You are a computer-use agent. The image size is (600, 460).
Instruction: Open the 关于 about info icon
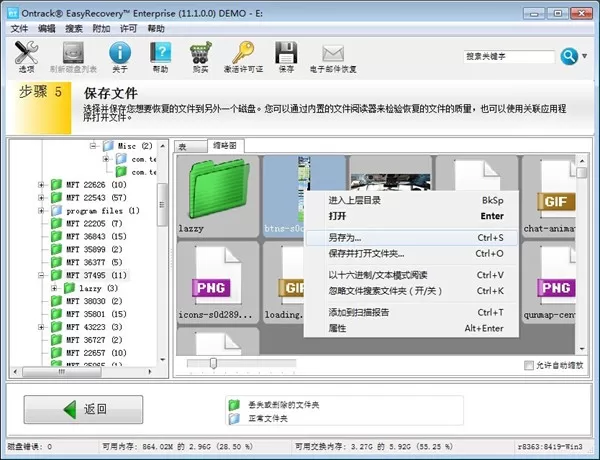120,53
